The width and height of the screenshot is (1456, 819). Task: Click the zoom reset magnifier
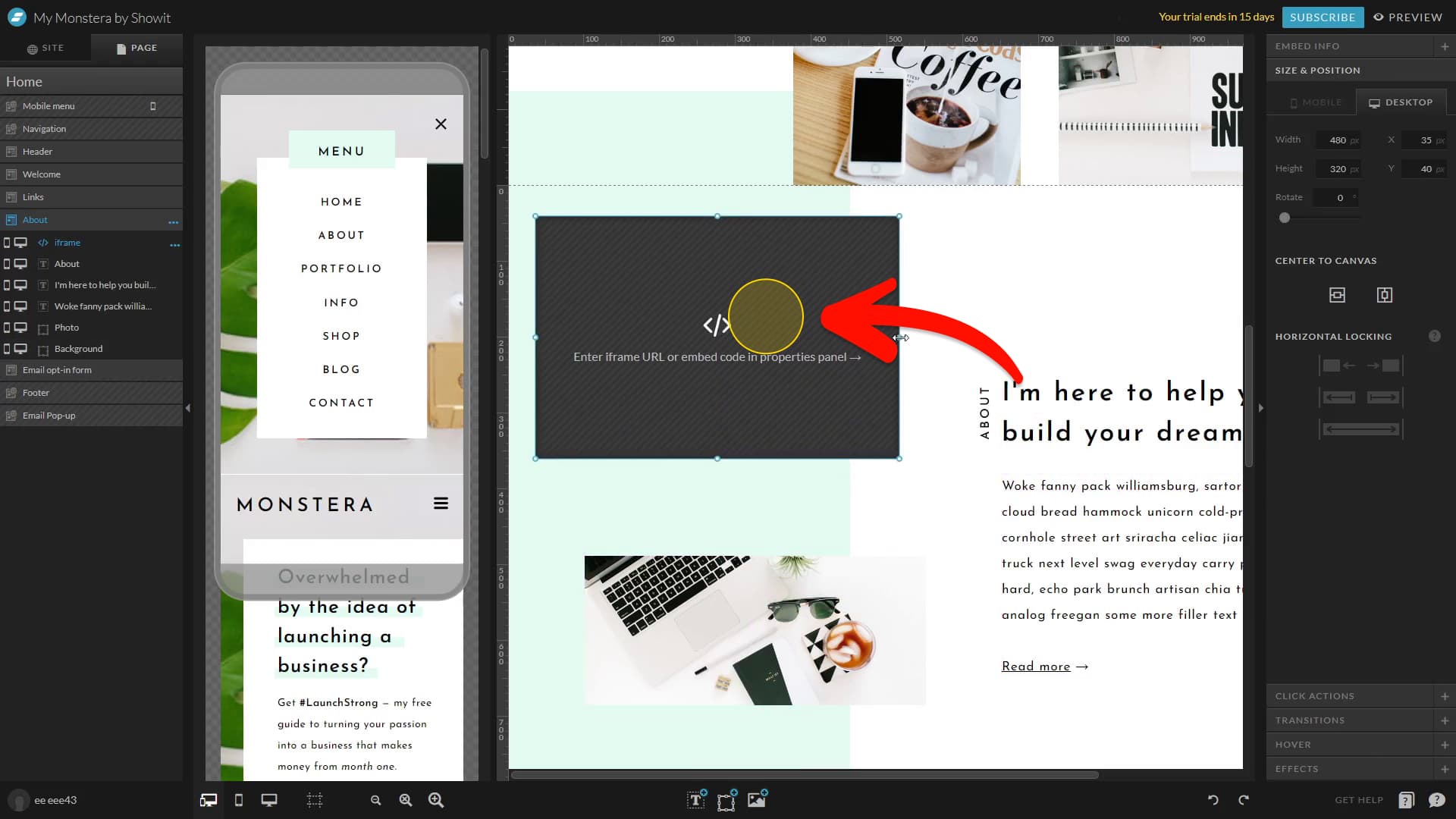[x=406, y=800]
